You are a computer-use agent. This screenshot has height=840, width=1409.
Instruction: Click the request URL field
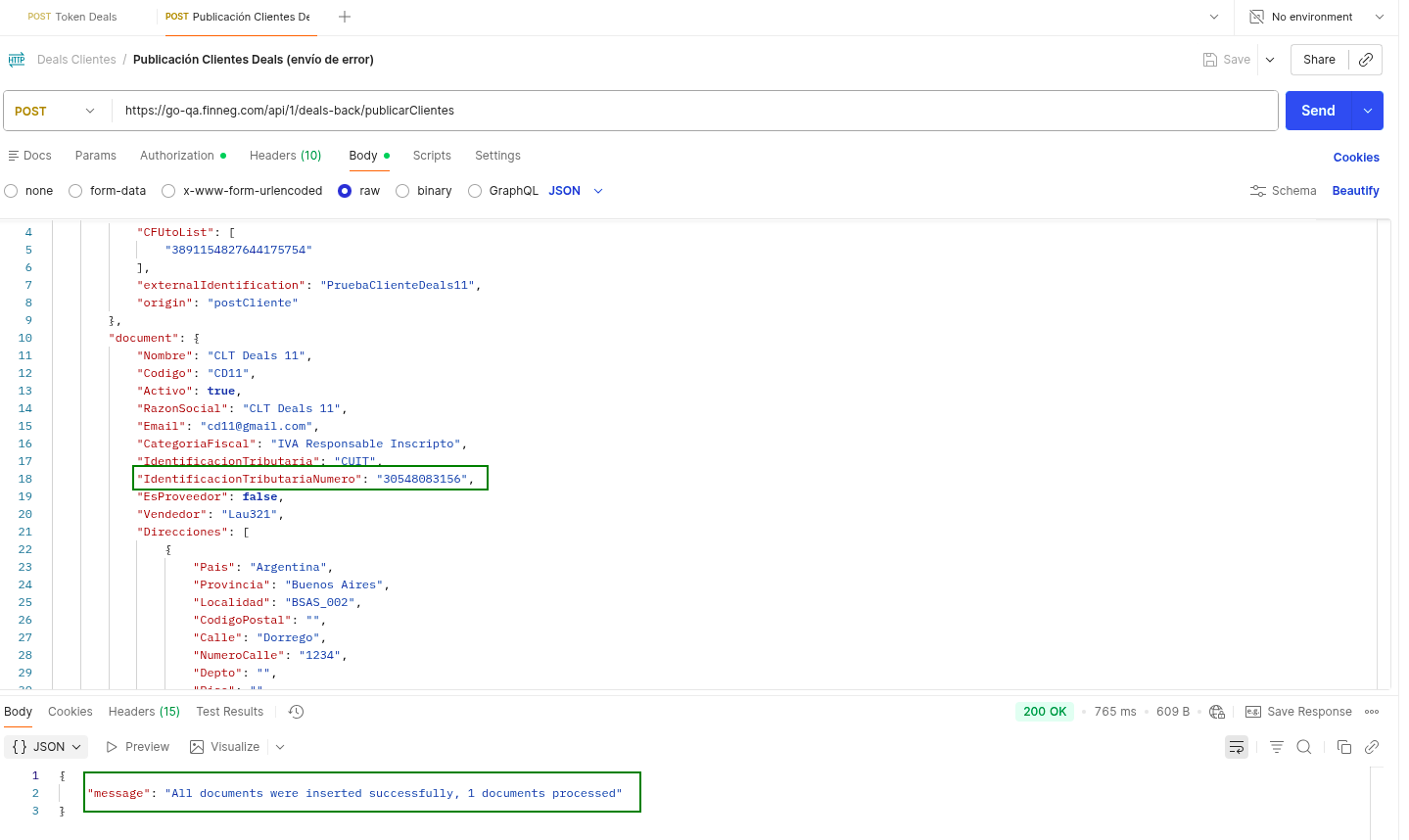tap(685, 111)
